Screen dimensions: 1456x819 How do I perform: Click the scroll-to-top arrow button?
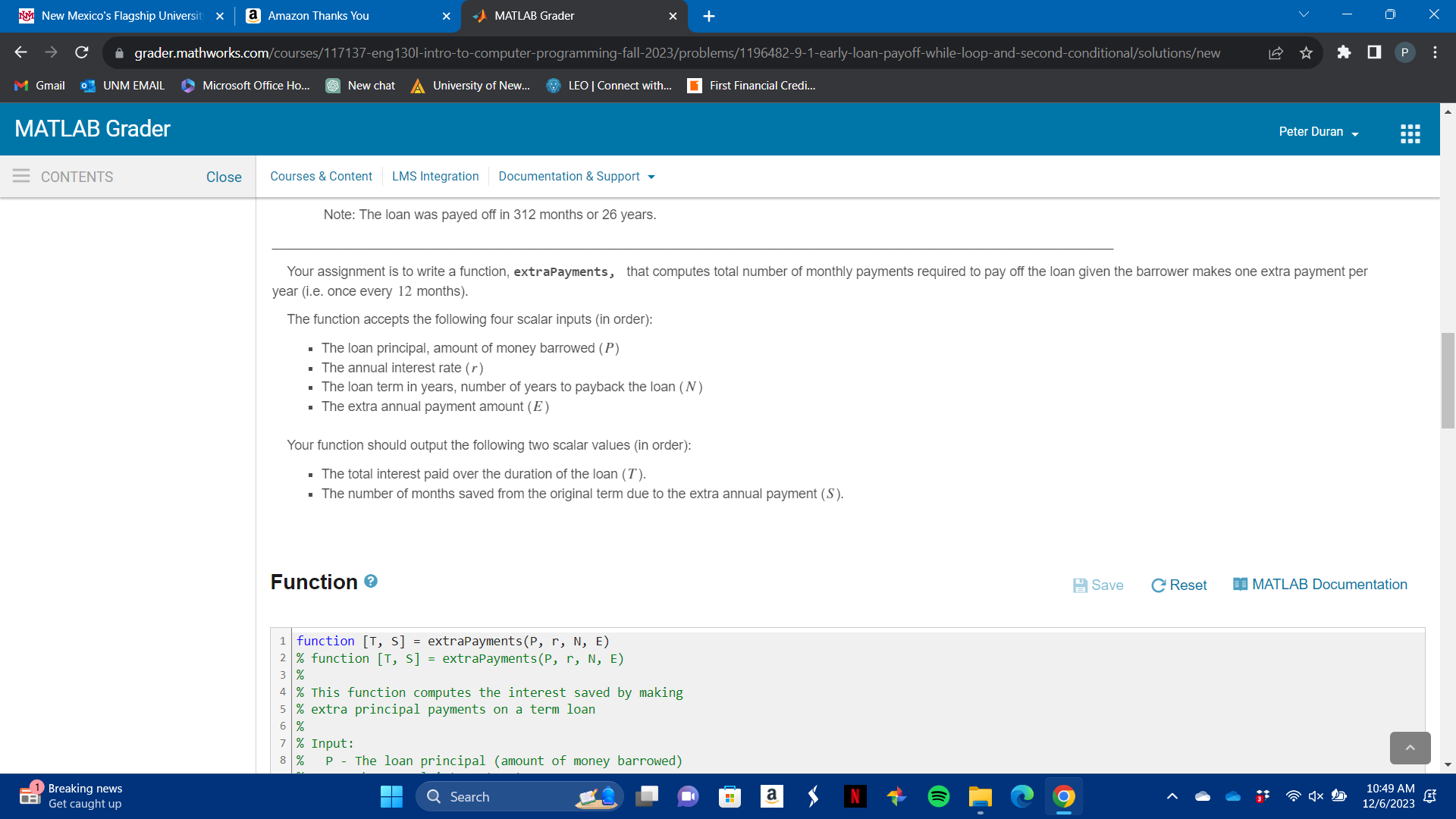coord(1410,748)
